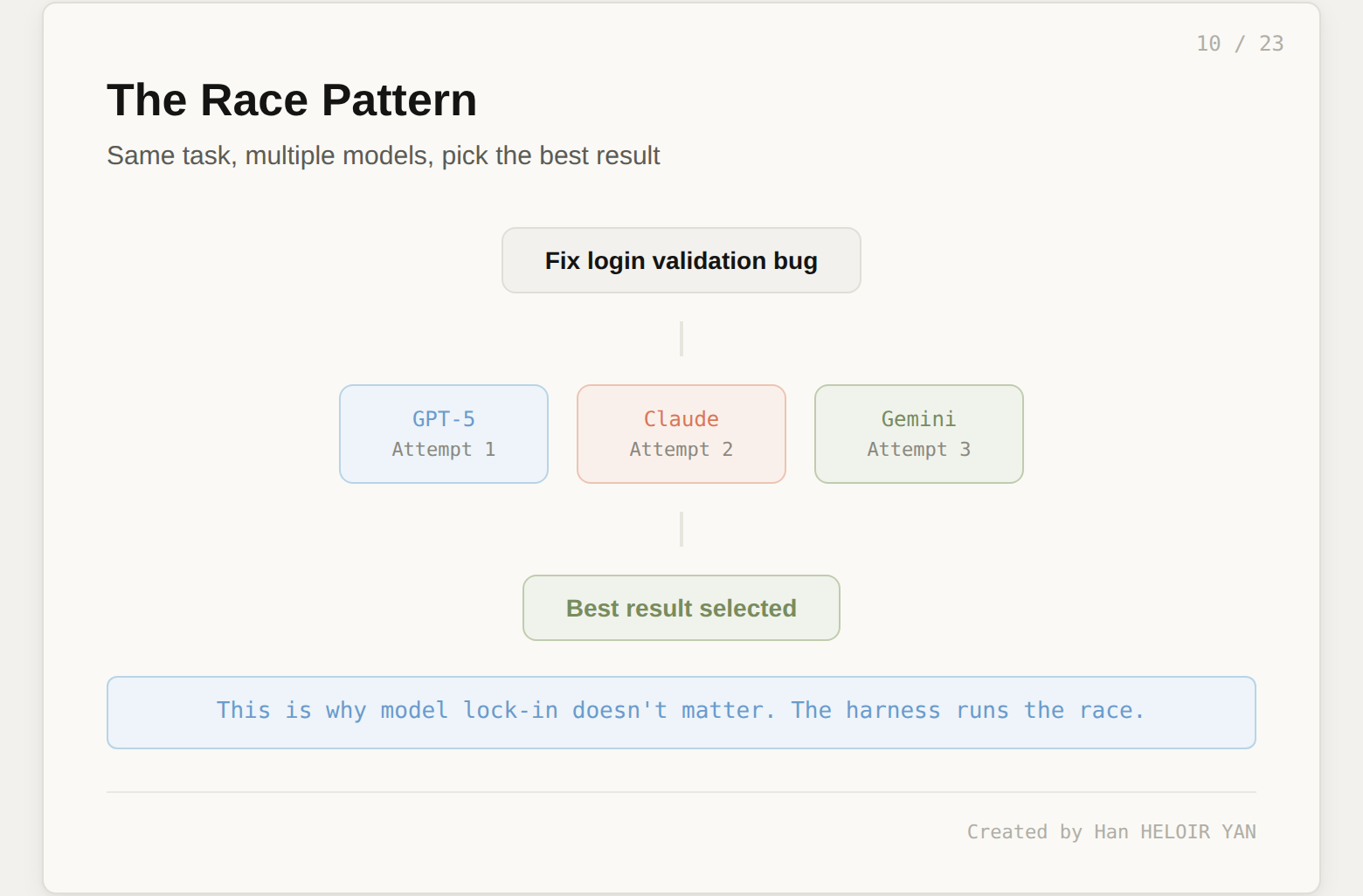Screen dimensions: 1363x896
Task: Select the Gemini model name
Action: click(918, 419)
